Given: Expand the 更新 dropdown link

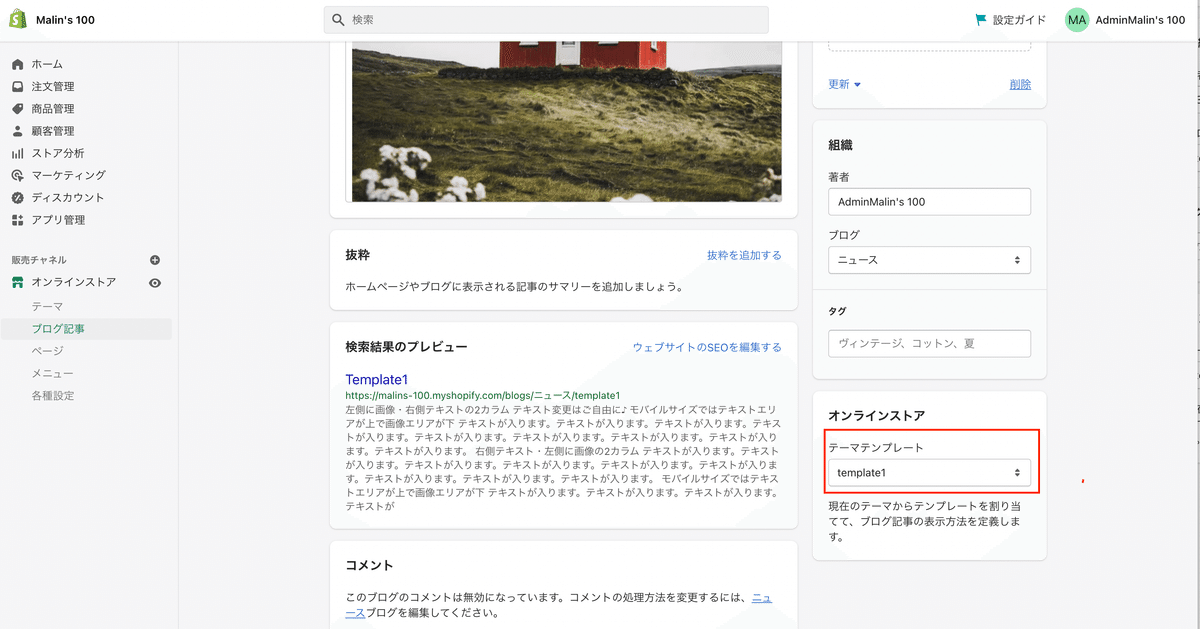Looking at the screenshot, I should pos(845,84).
